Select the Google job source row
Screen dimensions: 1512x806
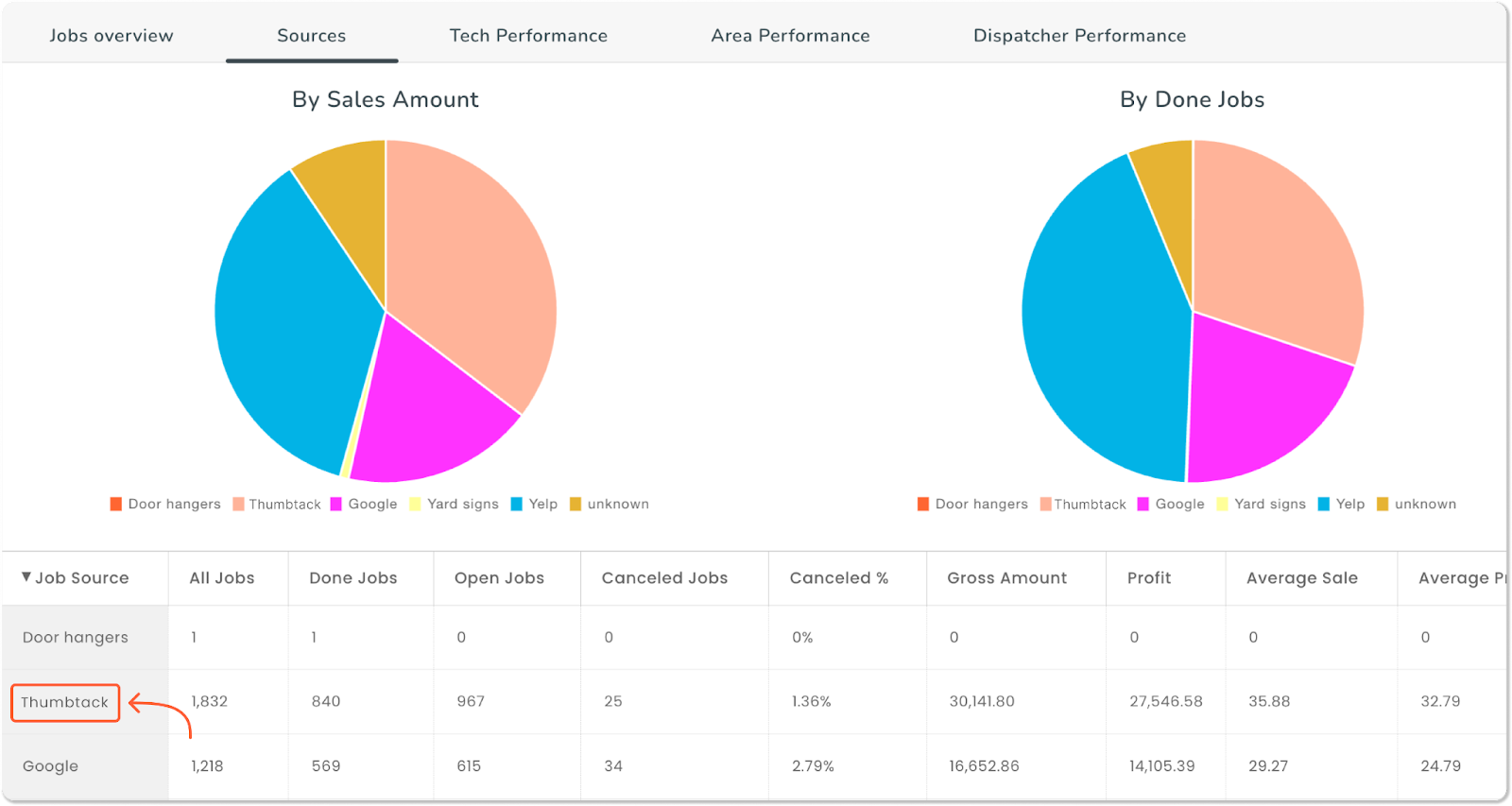point(51,766)
